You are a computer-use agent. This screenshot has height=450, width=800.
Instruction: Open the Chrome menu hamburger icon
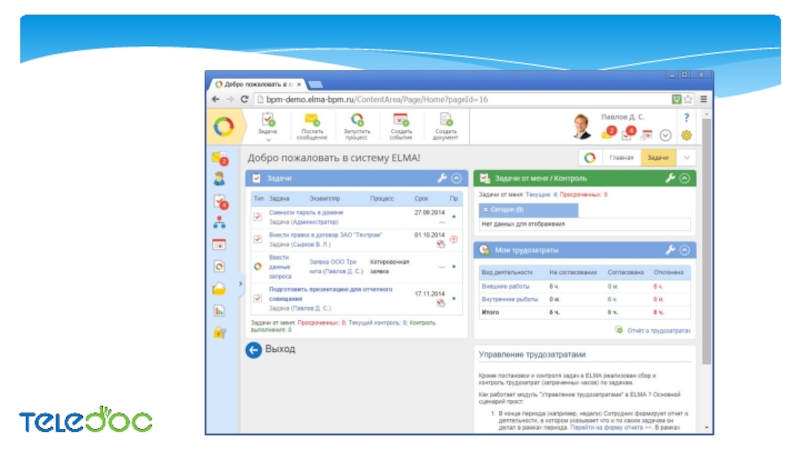pos(704,99)
